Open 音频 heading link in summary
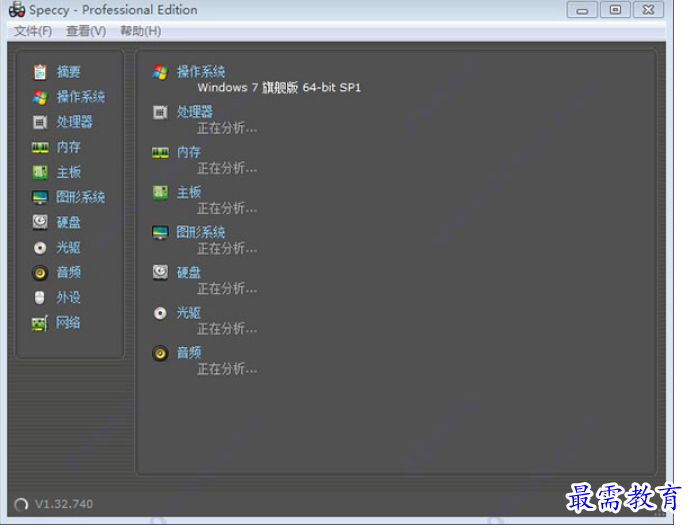This screenshot has height=529, width=690. click(189, 353)
